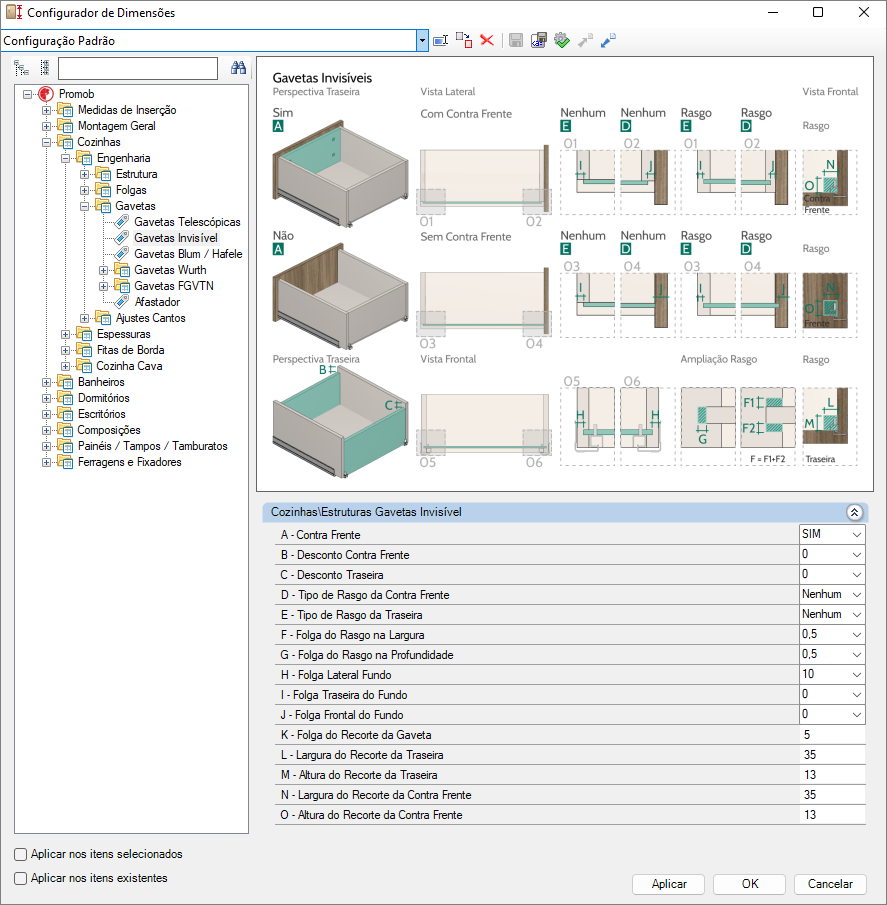Expand the Banheiros tree folder
The image size is (887, 905).
point(46,382)
